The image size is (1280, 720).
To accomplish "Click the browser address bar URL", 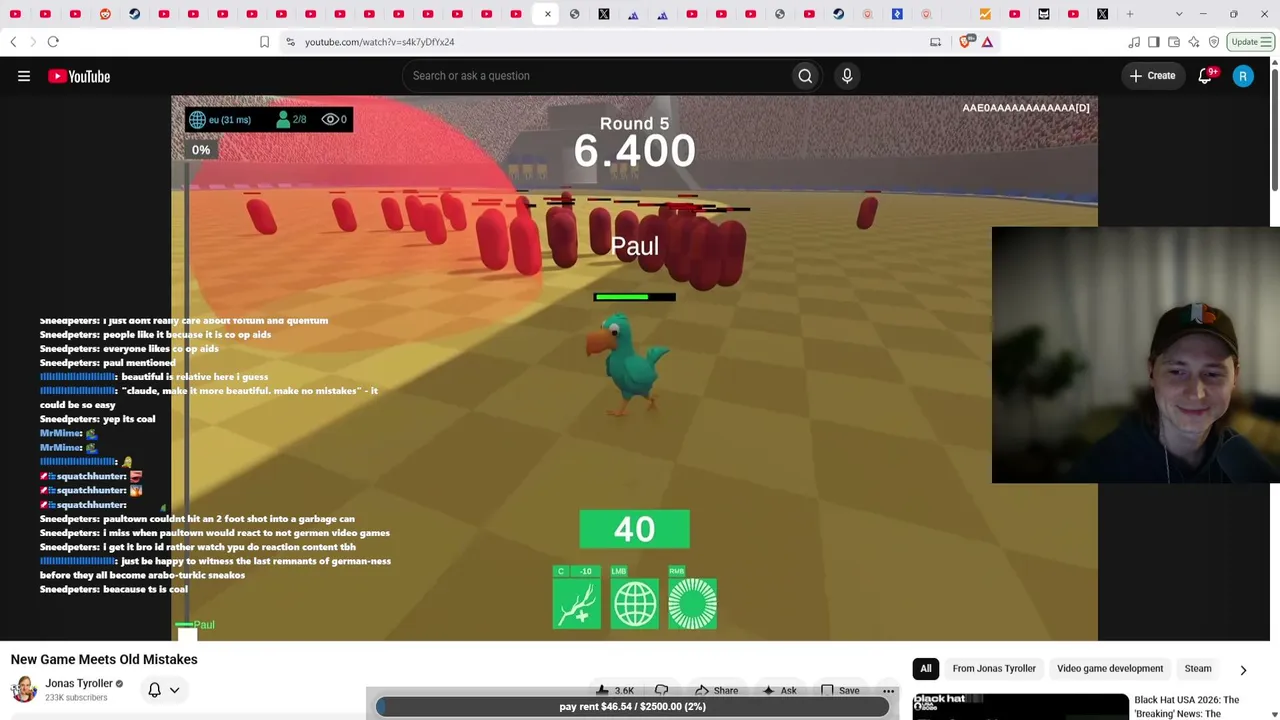I will click(x=380, y=42).
